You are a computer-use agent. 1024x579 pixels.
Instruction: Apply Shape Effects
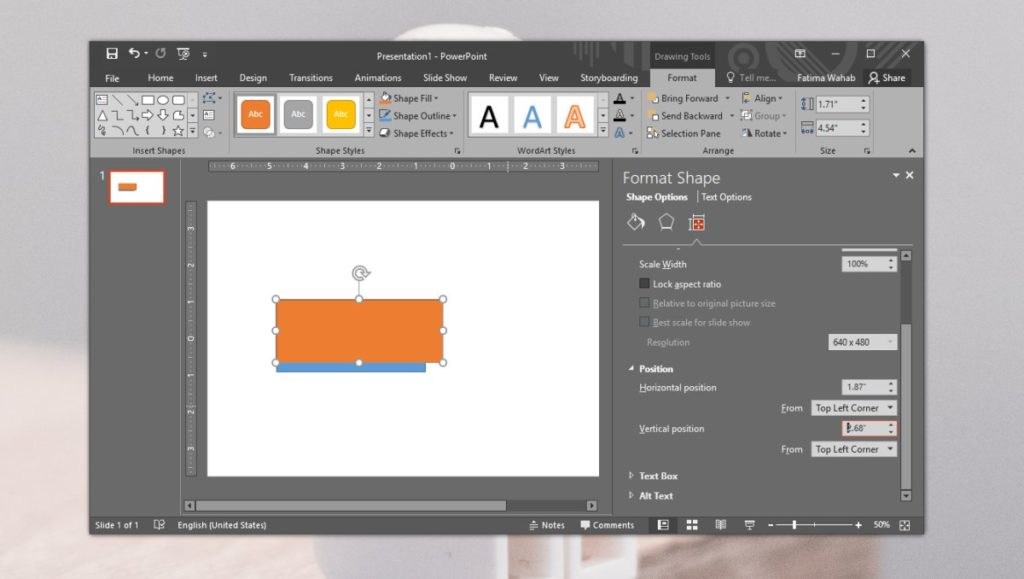click(x=414, y=132)
